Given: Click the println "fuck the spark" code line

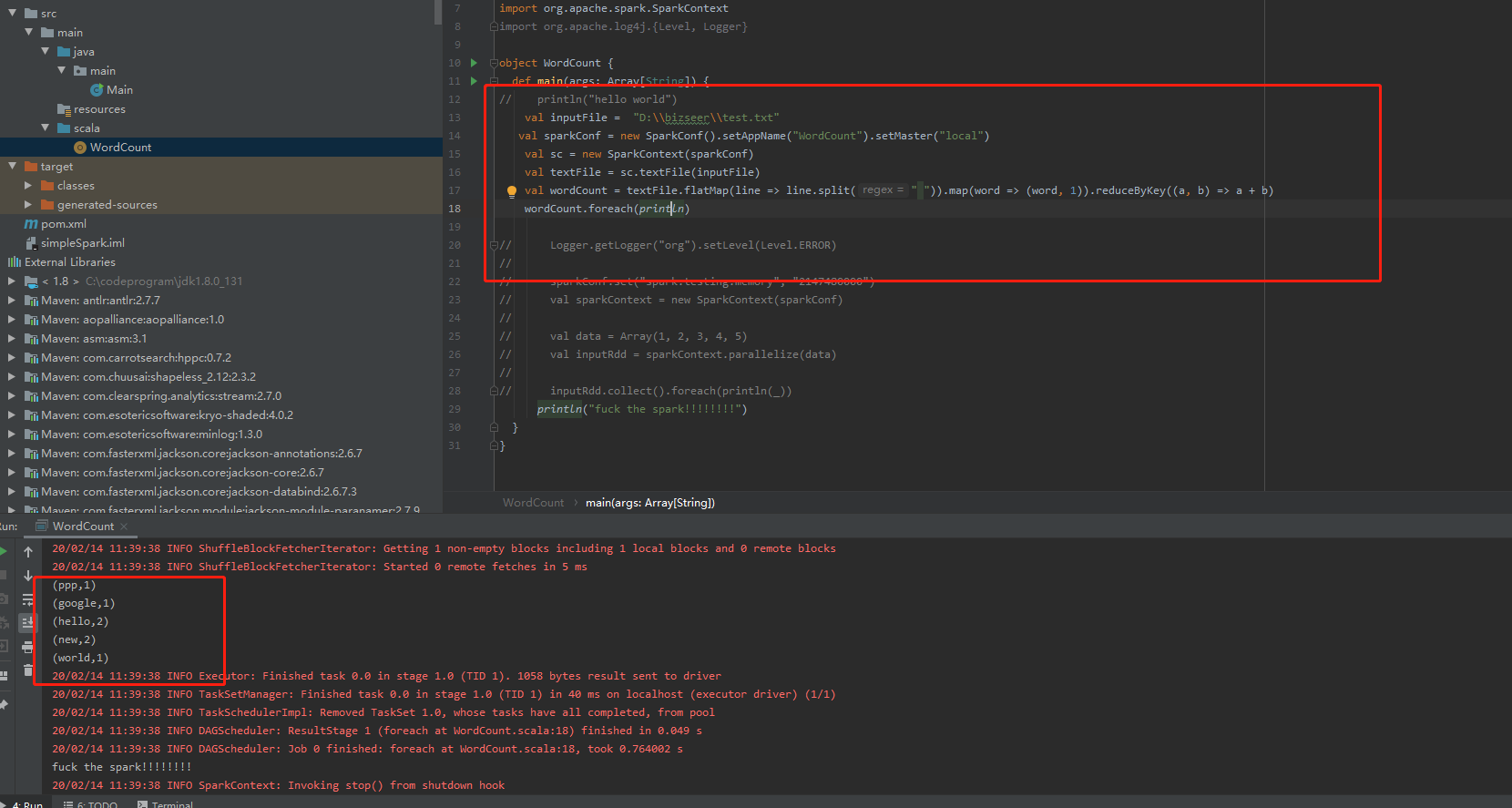Looking at the screenshot, I should (x=642, y=409).
